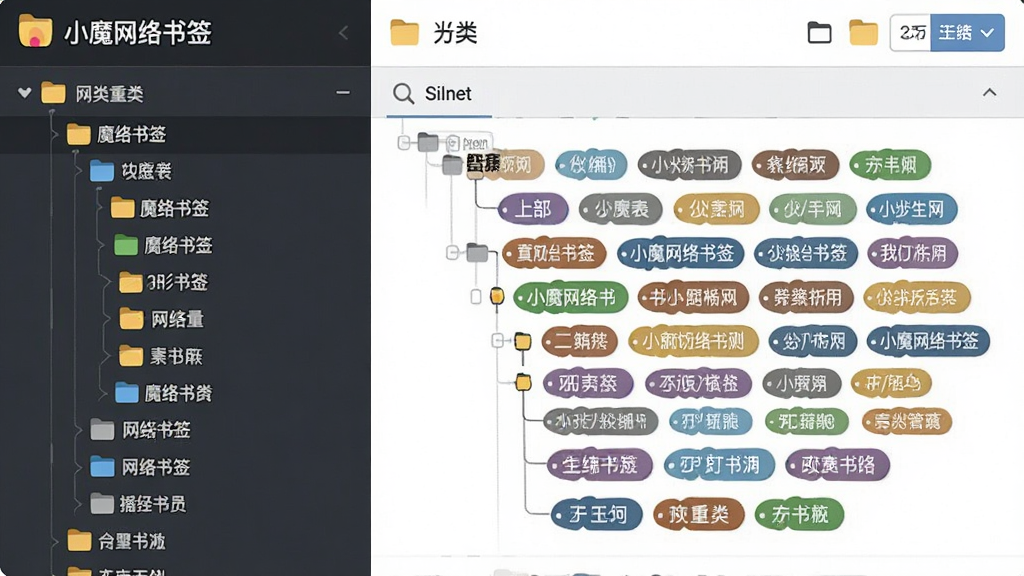Click the minus icon beside 网类重类
Viewport: 1024px width, 576px height.
tap(343, 93)
